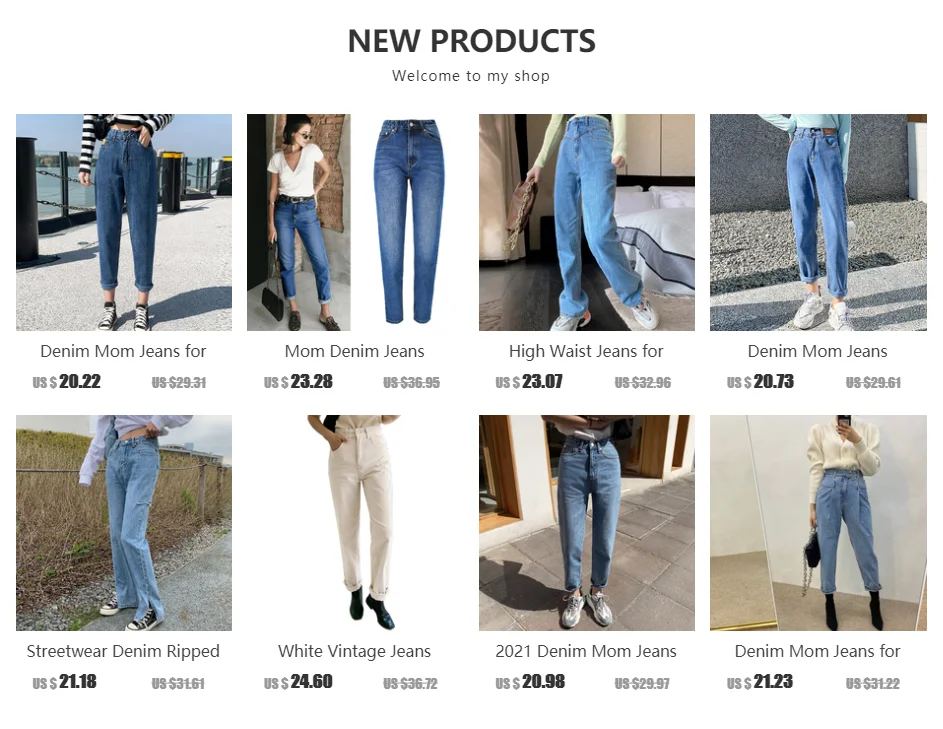Viewport: 943px width, 729px height.
Task: View the High Waist Jeans bedroom photo
Action: (x=586, y=223)
